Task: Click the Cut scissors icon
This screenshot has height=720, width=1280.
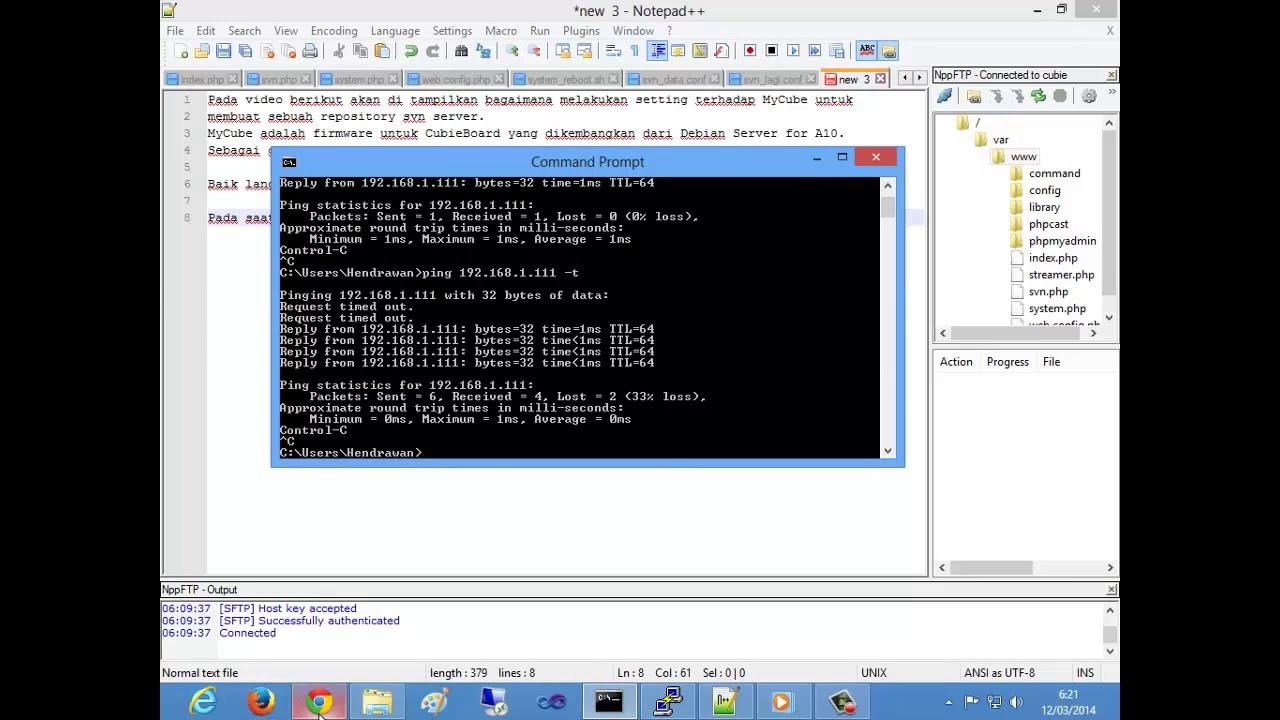Action: click(x=338, y=51)
